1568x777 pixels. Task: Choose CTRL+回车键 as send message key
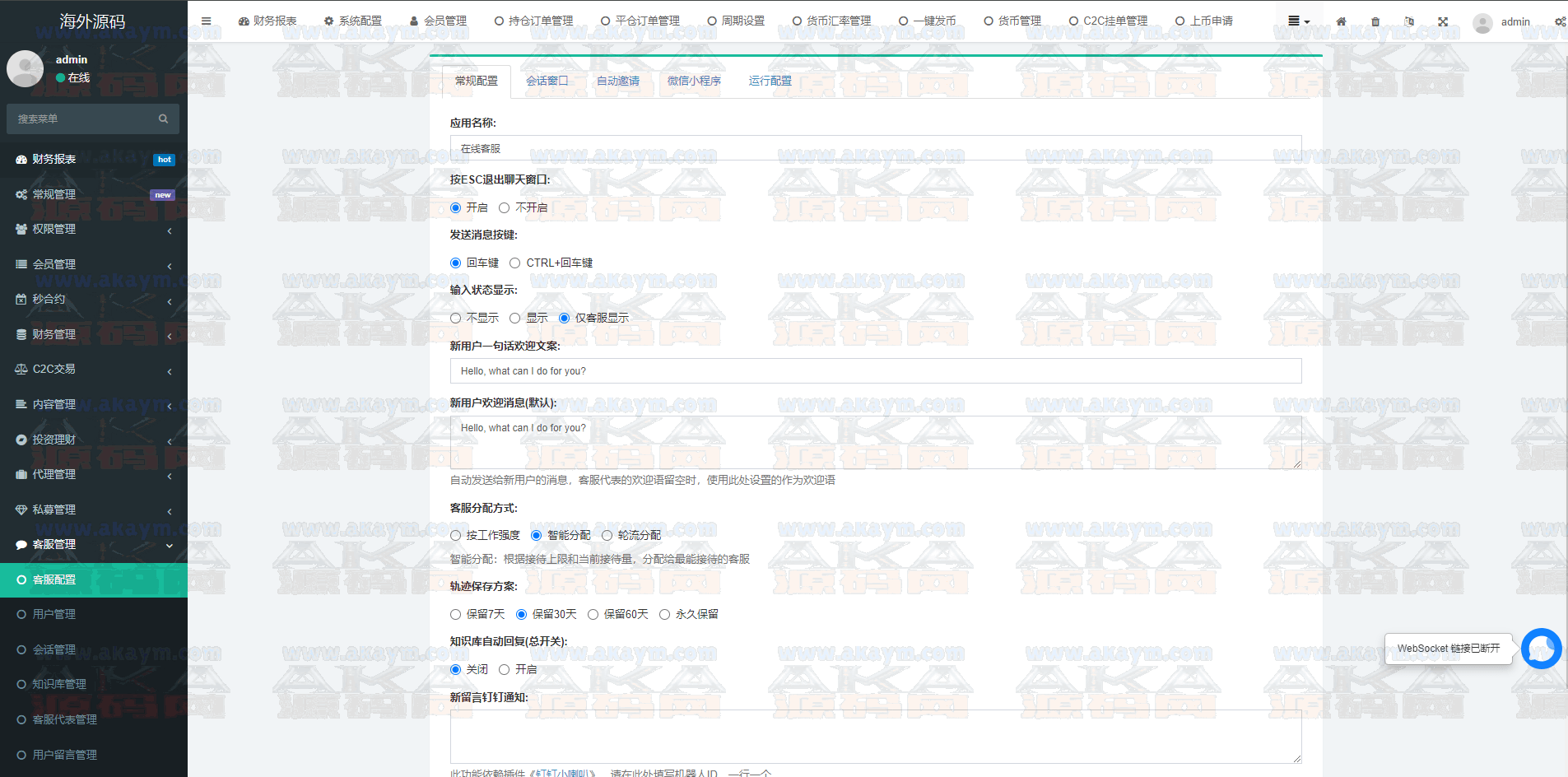pyautogui.click(x=515, y=263)
